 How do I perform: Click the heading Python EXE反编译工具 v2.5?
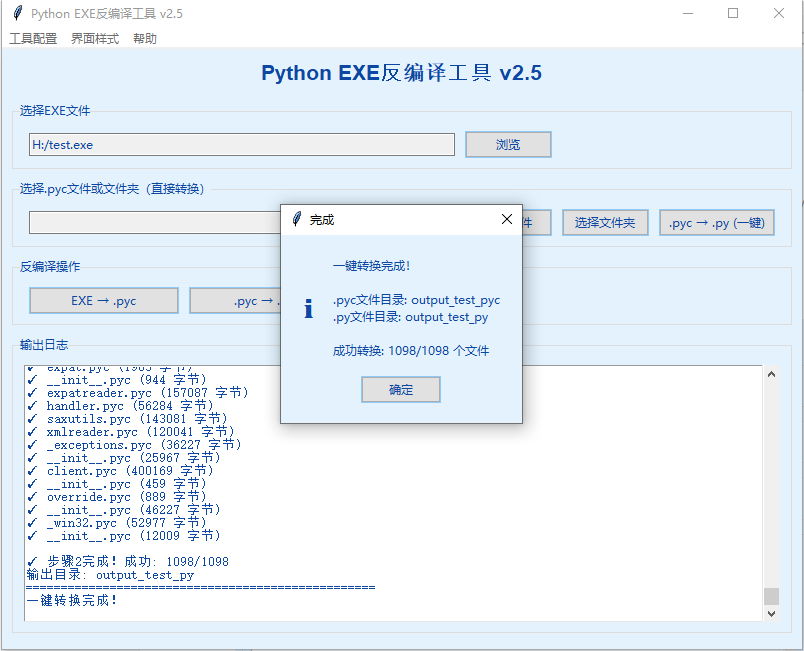click(x=401, y=73)
